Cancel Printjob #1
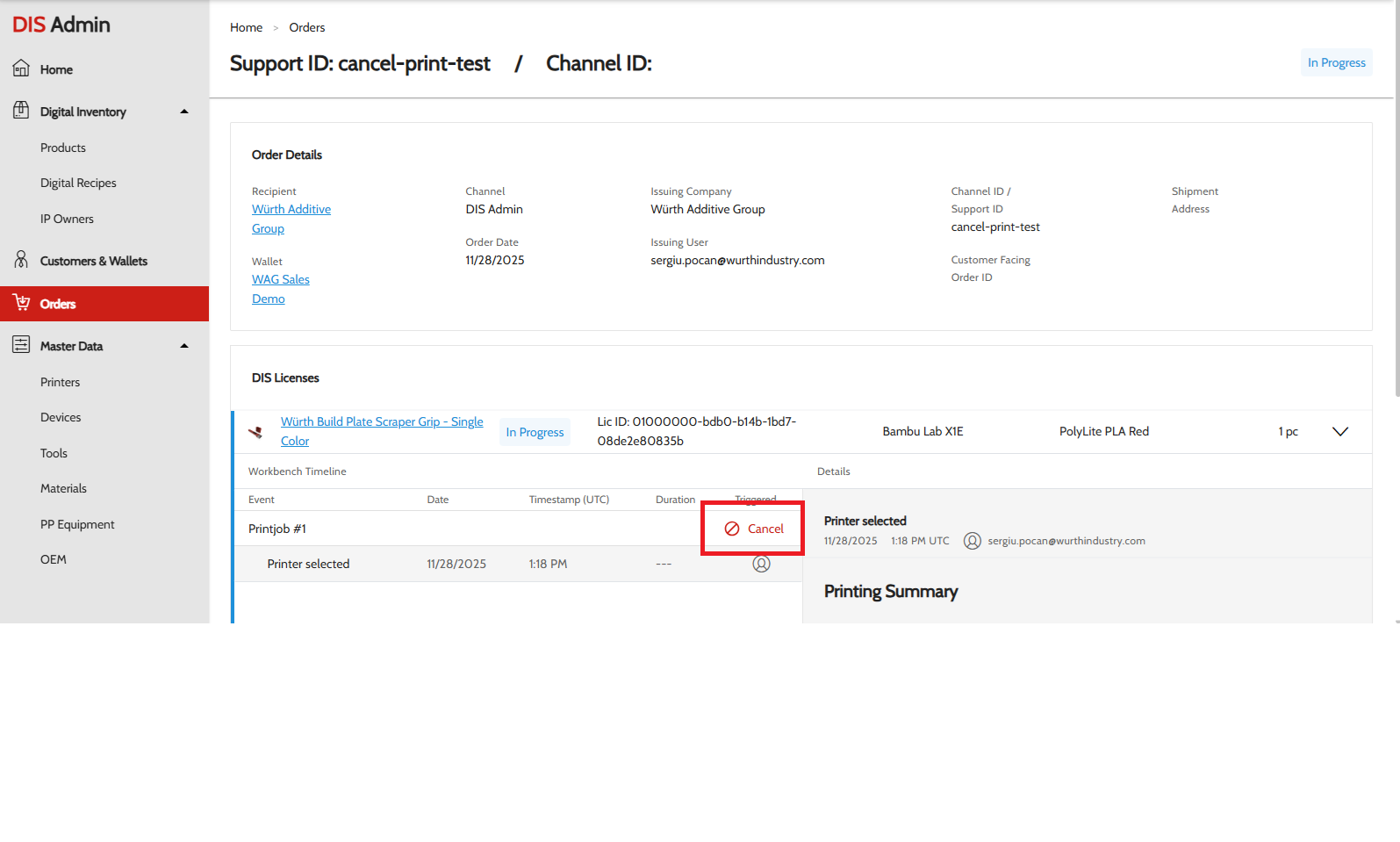 coord(754,529)
